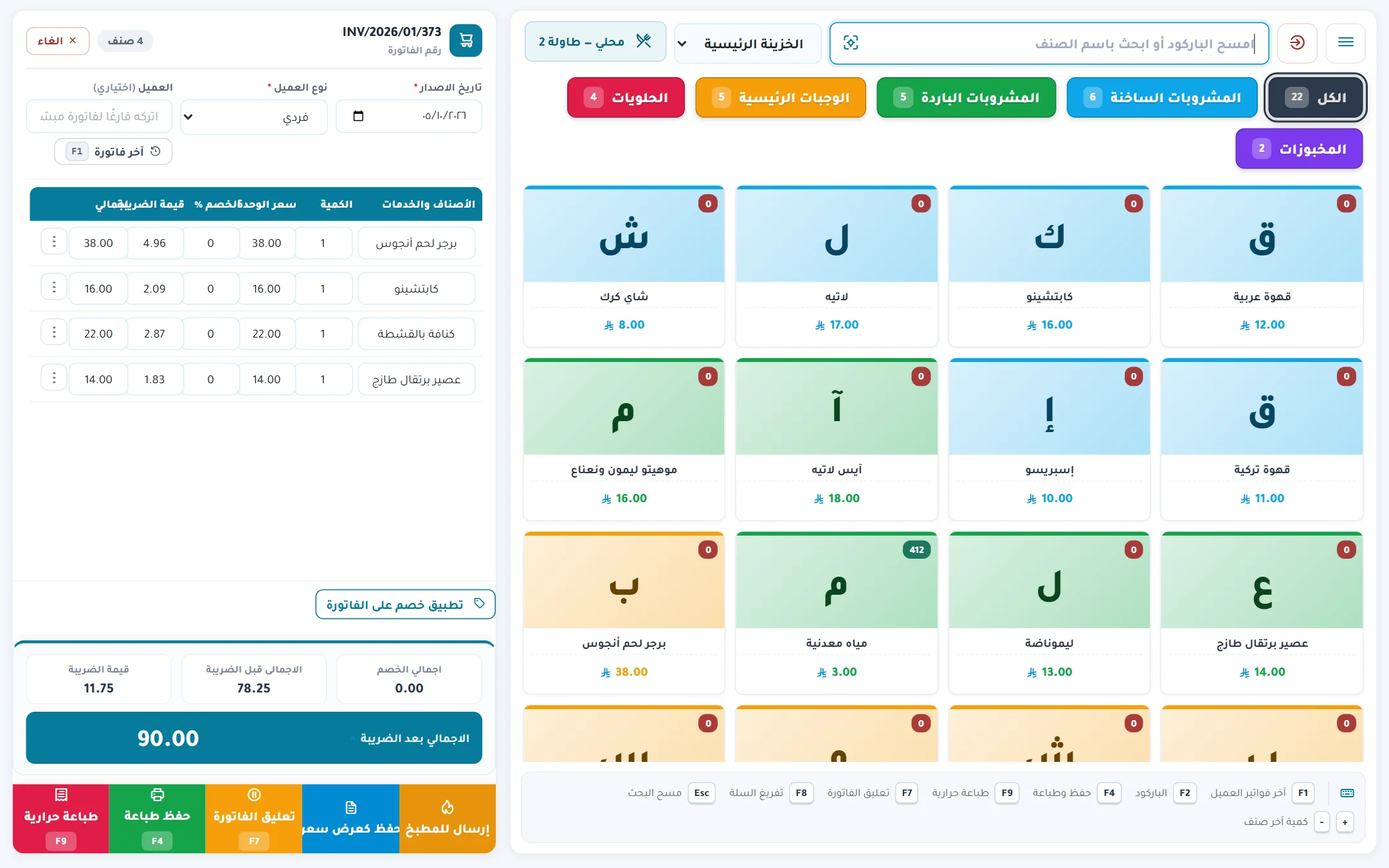The height and width of the screenshot is (868, 1389).
Task: Edit quantity field for كابتشينو row
Action: click(323, 288)
